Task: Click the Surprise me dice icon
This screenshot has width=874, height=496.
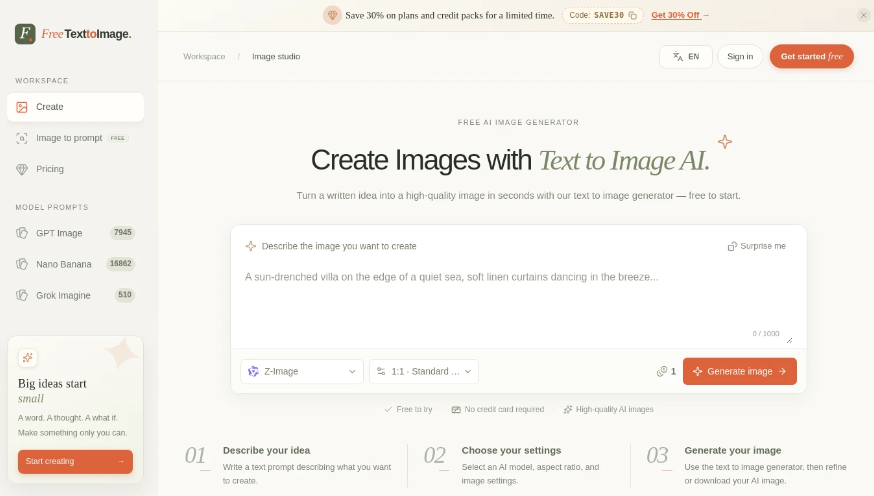Action: pos(732,246)
